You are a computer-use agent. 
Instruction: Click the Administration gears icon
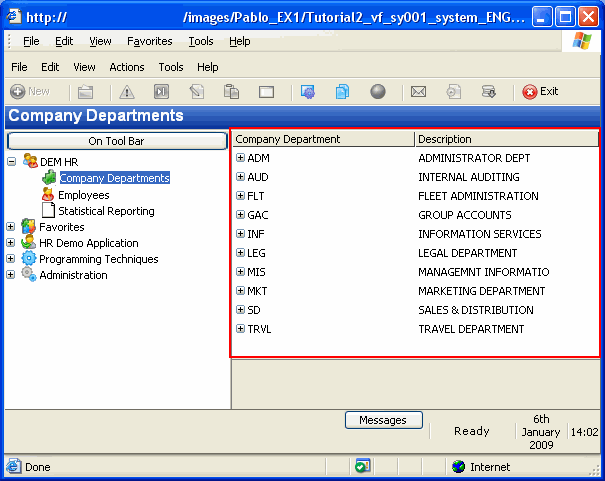pyautogui.click(x=29, y=274)
